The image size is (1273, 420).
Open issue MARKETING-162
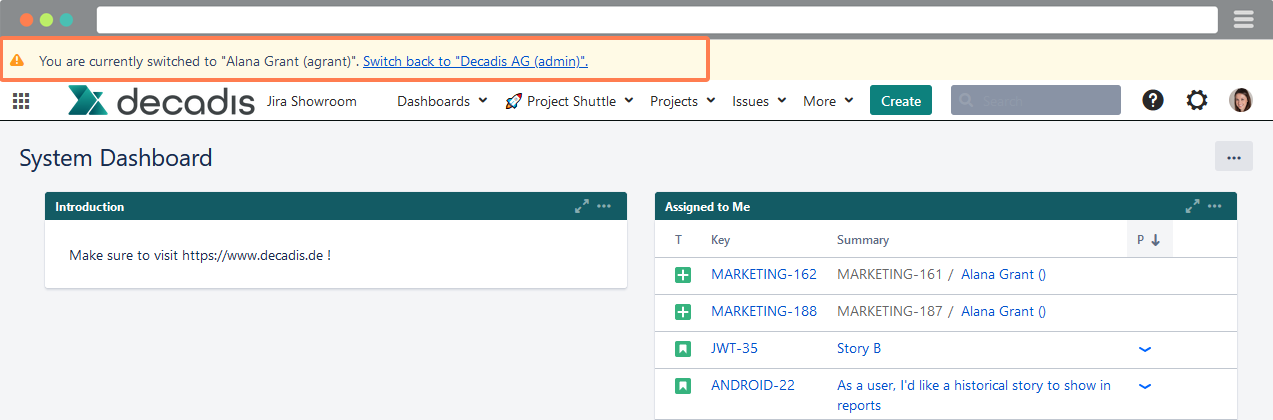click(763, 274)
